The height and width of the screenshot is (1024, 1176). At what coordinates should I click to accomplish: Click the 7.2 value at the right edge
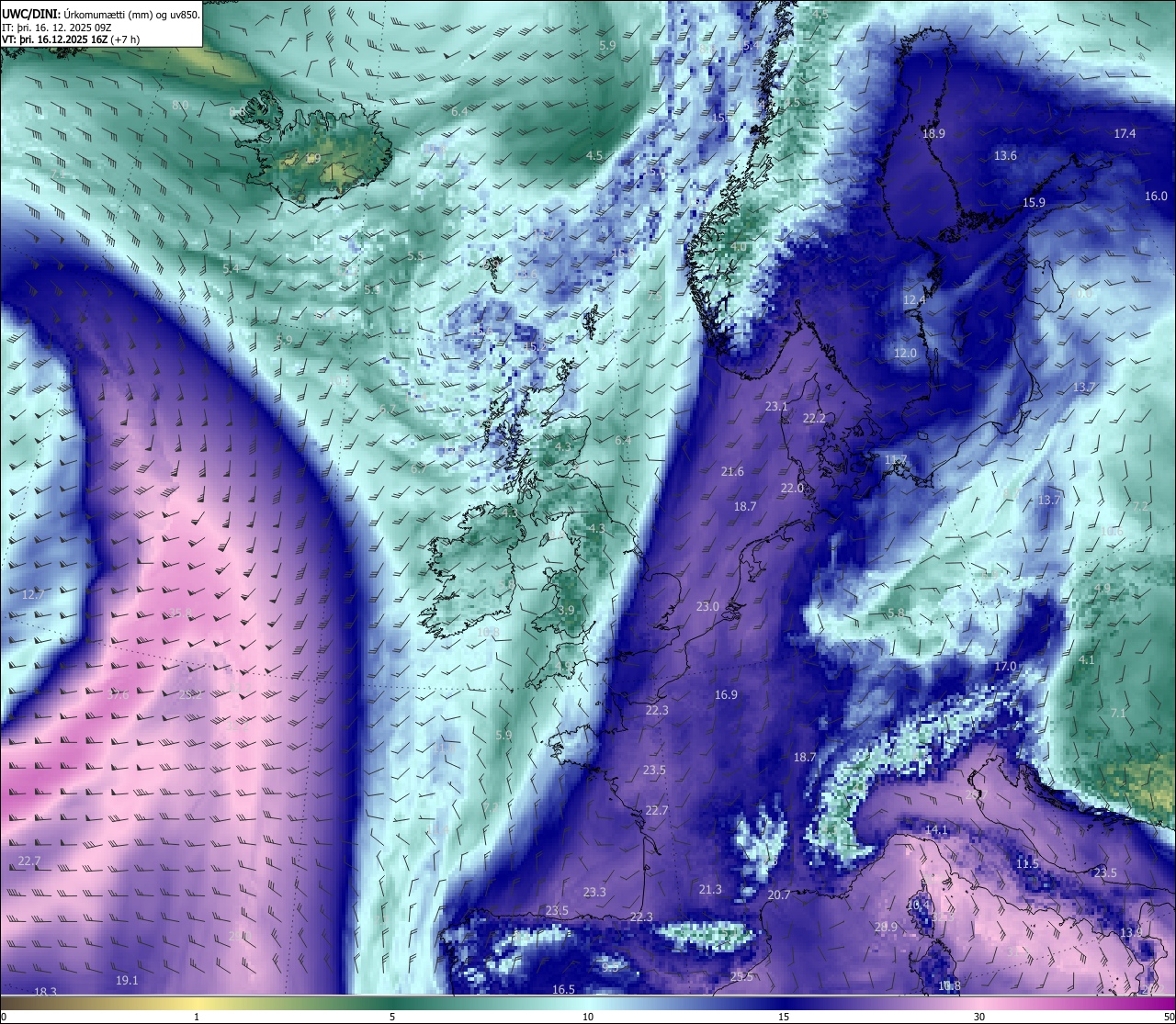[1140, 506]
